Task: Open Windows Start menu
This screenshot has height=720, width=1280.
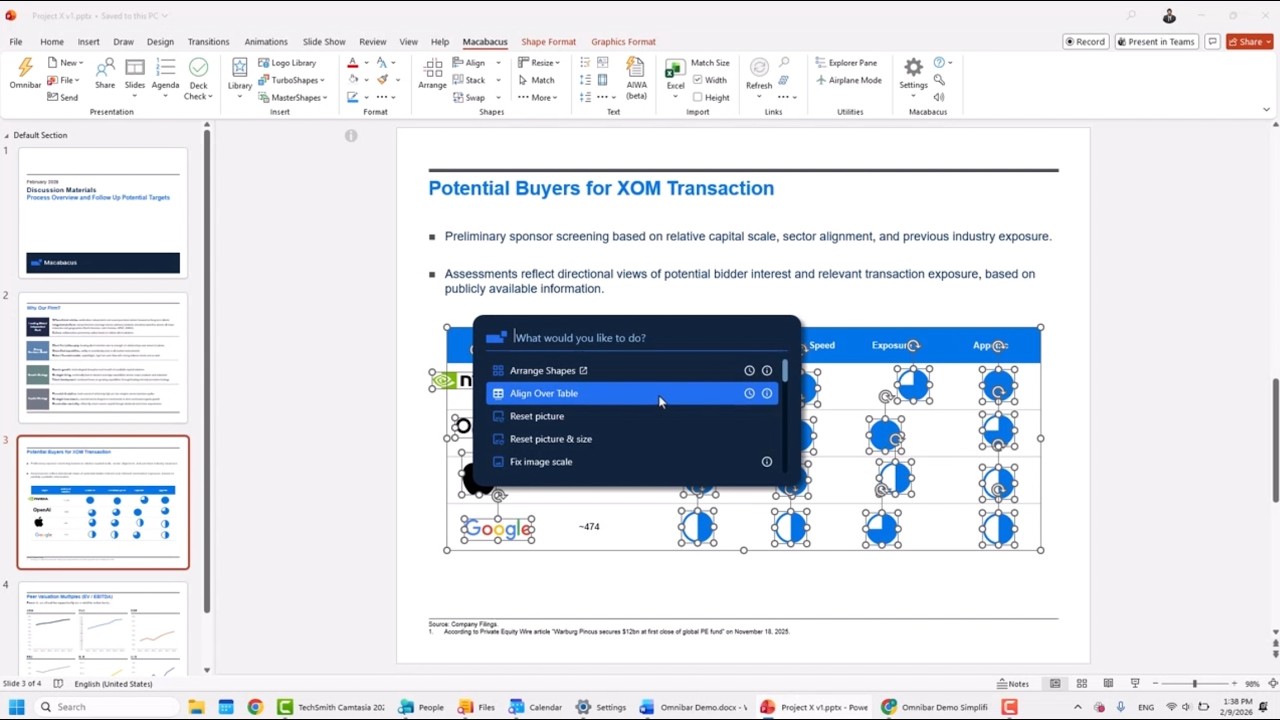Action: pos(16,707)
